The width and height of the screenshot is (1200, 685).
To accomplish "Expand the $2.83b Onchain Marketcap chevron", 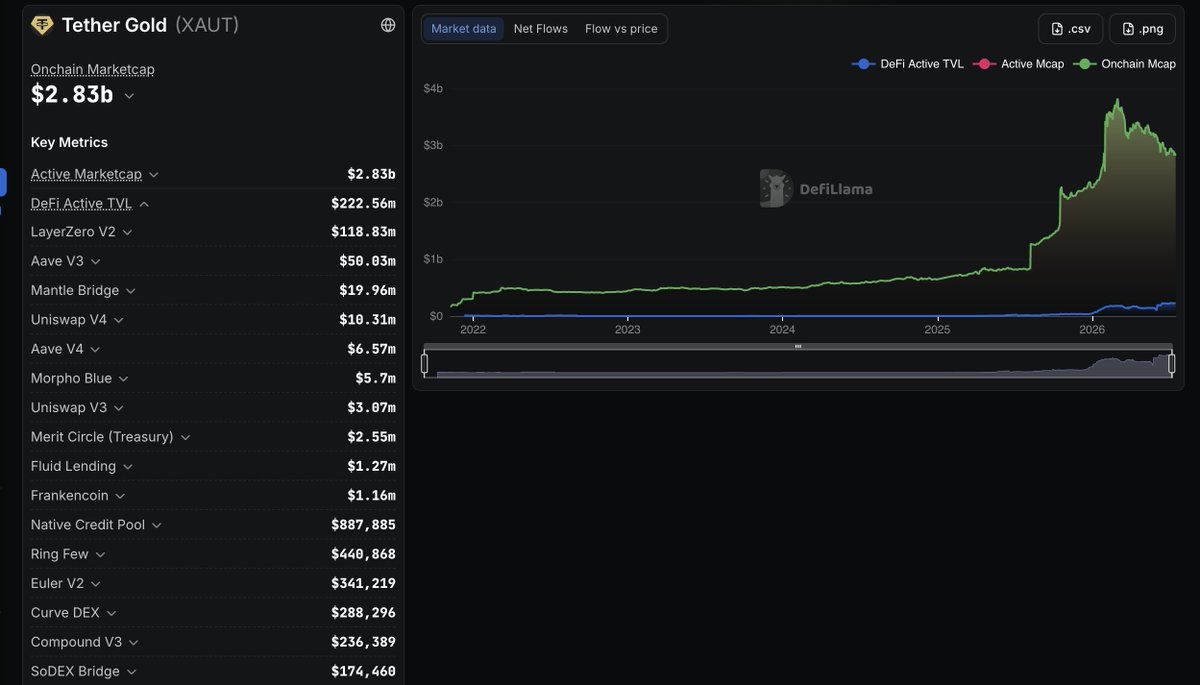I will point(129,96).
